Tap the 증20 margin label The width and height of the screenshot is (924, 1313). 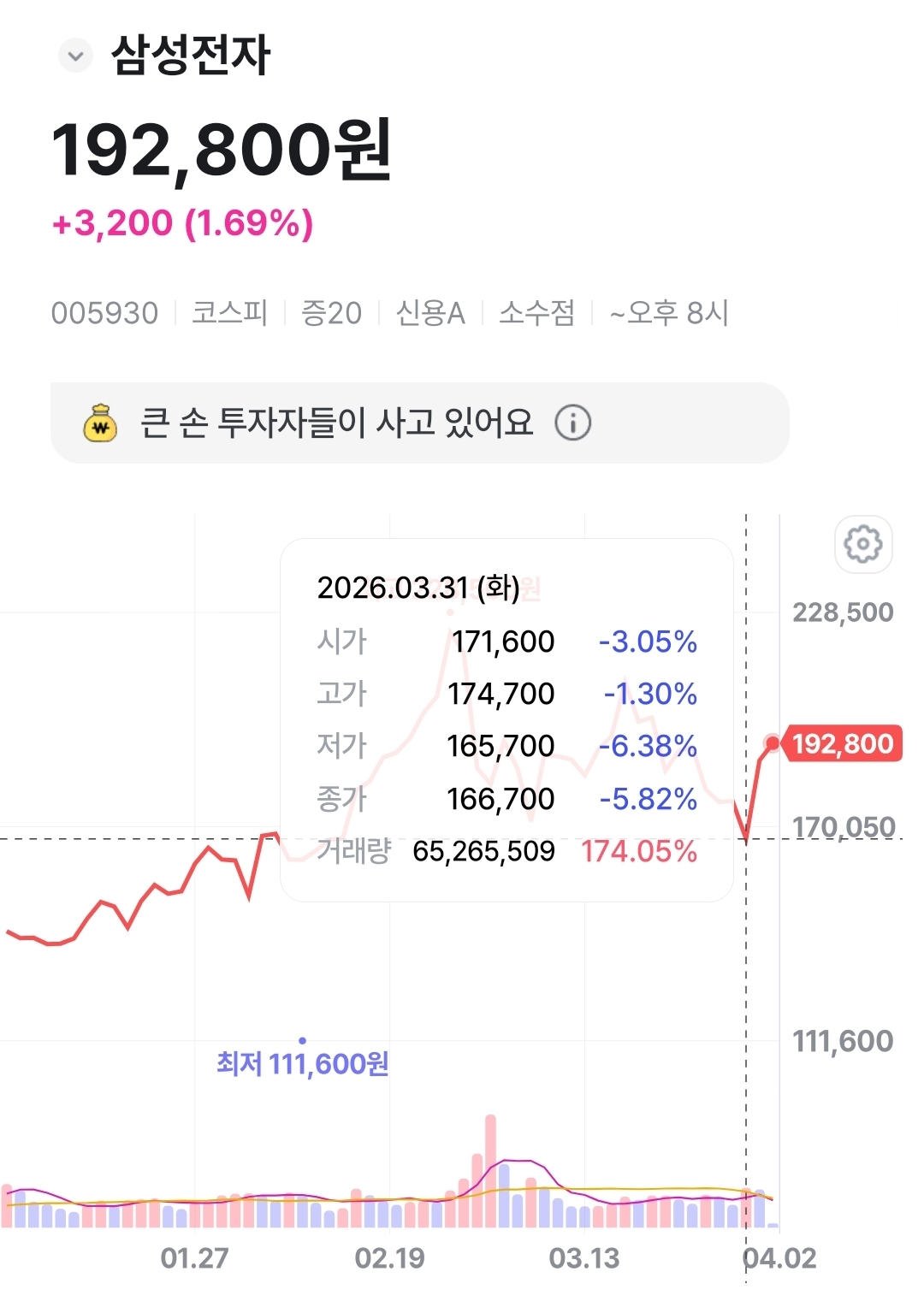331,313
